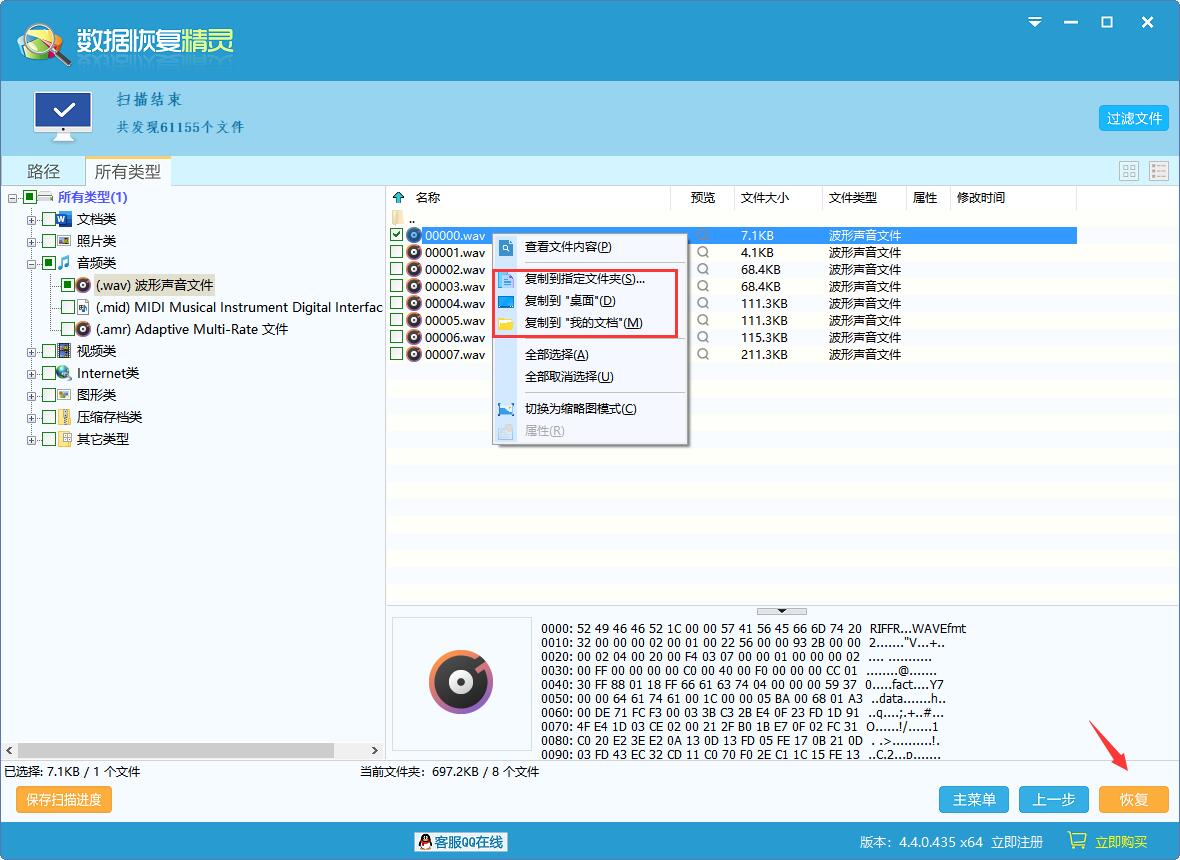Collapse preview pane with the splitter arrow
The width and height of the screenshot is (1180, 860).
pyautogui.click(x=782, y=611)
